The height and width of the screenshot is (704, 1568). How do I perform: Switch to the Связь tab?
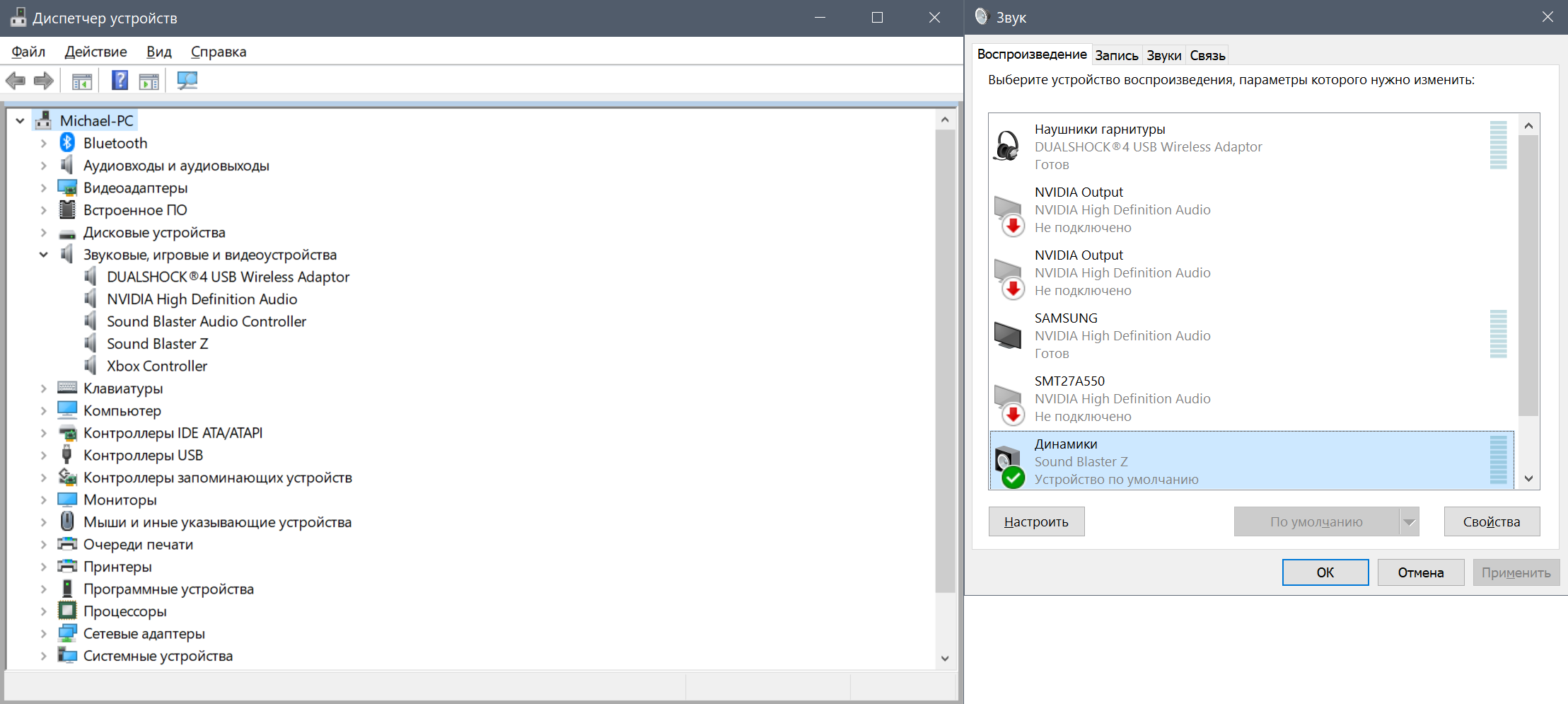click(1207, 55)
